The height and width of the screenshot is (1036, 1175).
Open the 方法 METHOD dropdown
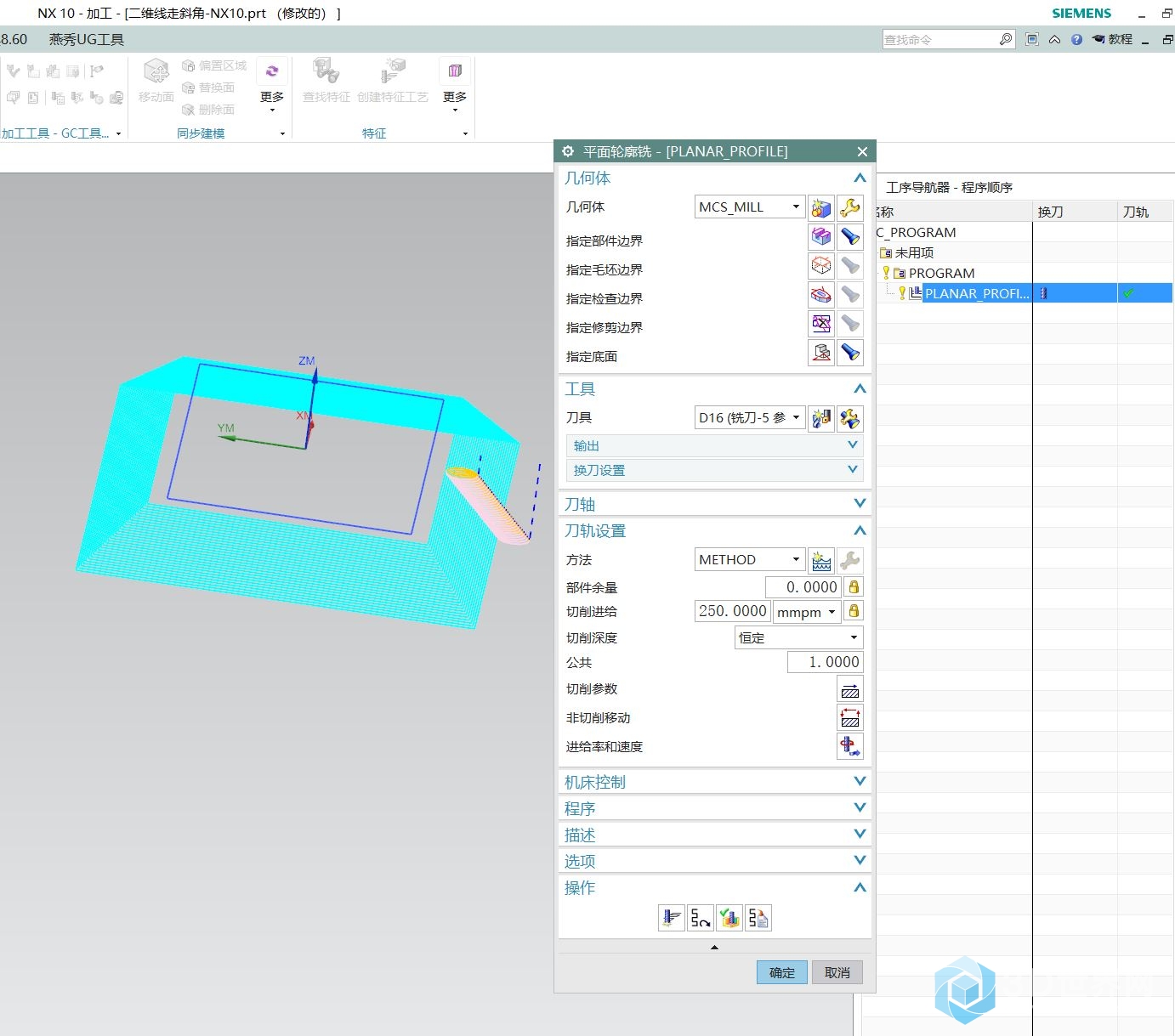coord(750,559)
